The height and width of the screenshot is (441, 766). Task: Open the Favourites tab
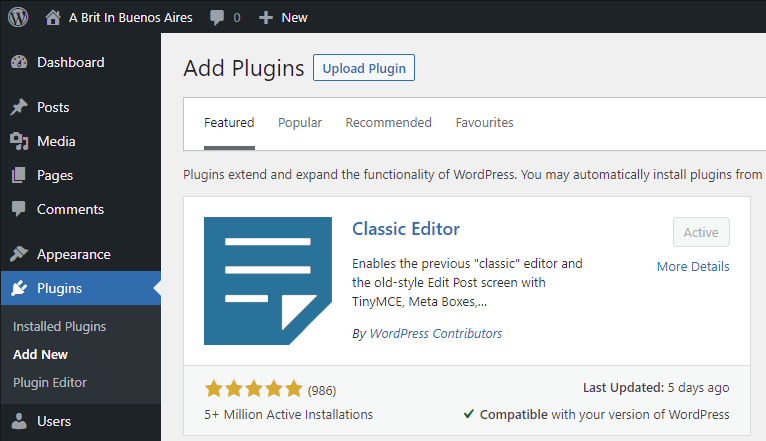pyautogui.click(x=485, y=123)
